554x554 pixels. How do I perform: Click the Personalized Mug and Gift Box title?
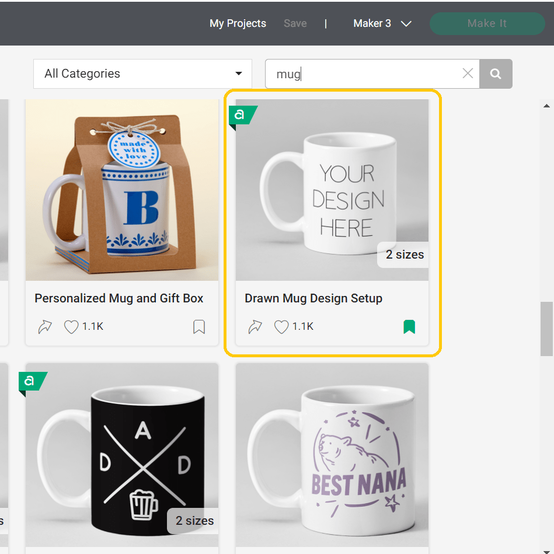(119, 299)
